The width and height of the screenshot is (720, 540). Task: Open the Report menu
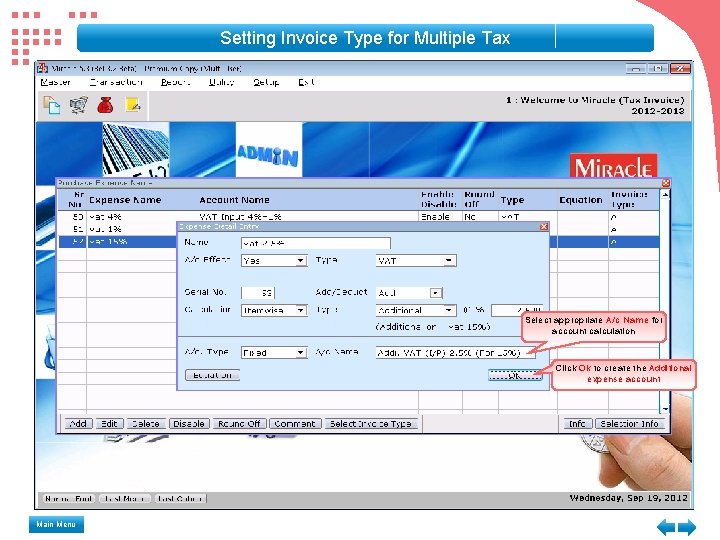pos(175,82)
